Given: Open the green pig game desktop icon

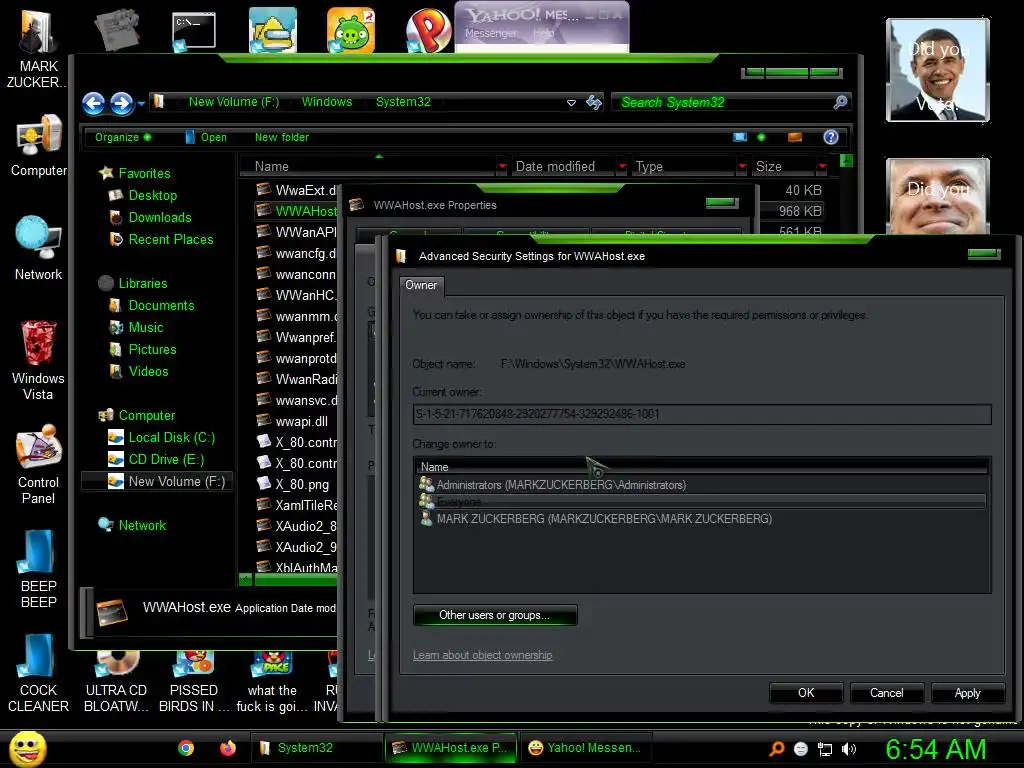Looking at the screenshot, I should (x=351, y=30).
